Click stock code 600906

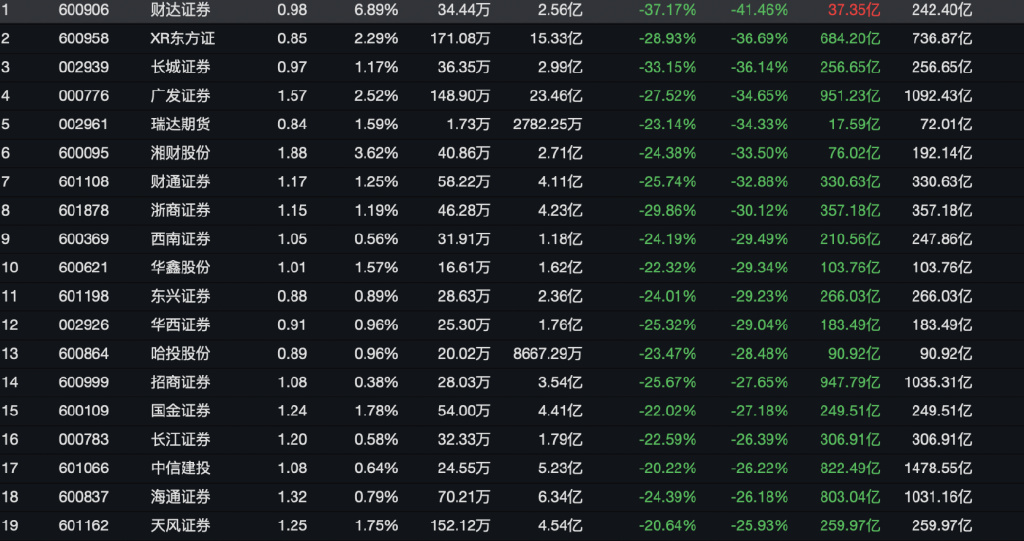[84, 10]
